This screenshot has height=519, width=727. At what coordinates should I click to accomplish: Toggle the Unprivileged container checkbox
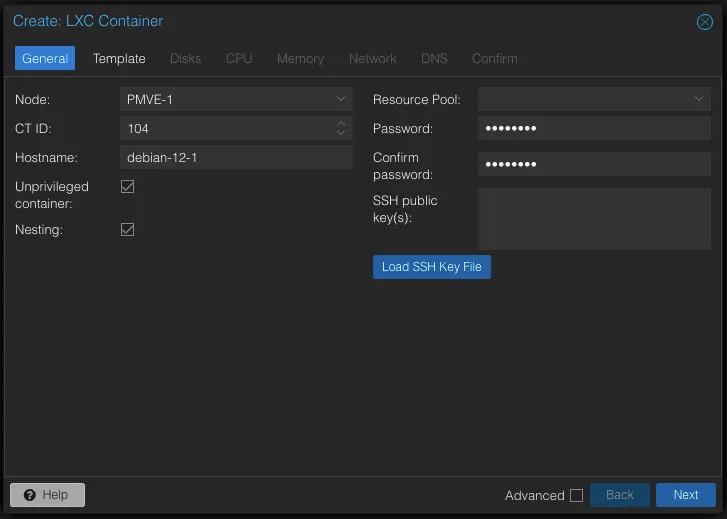(x=128, y=186)
